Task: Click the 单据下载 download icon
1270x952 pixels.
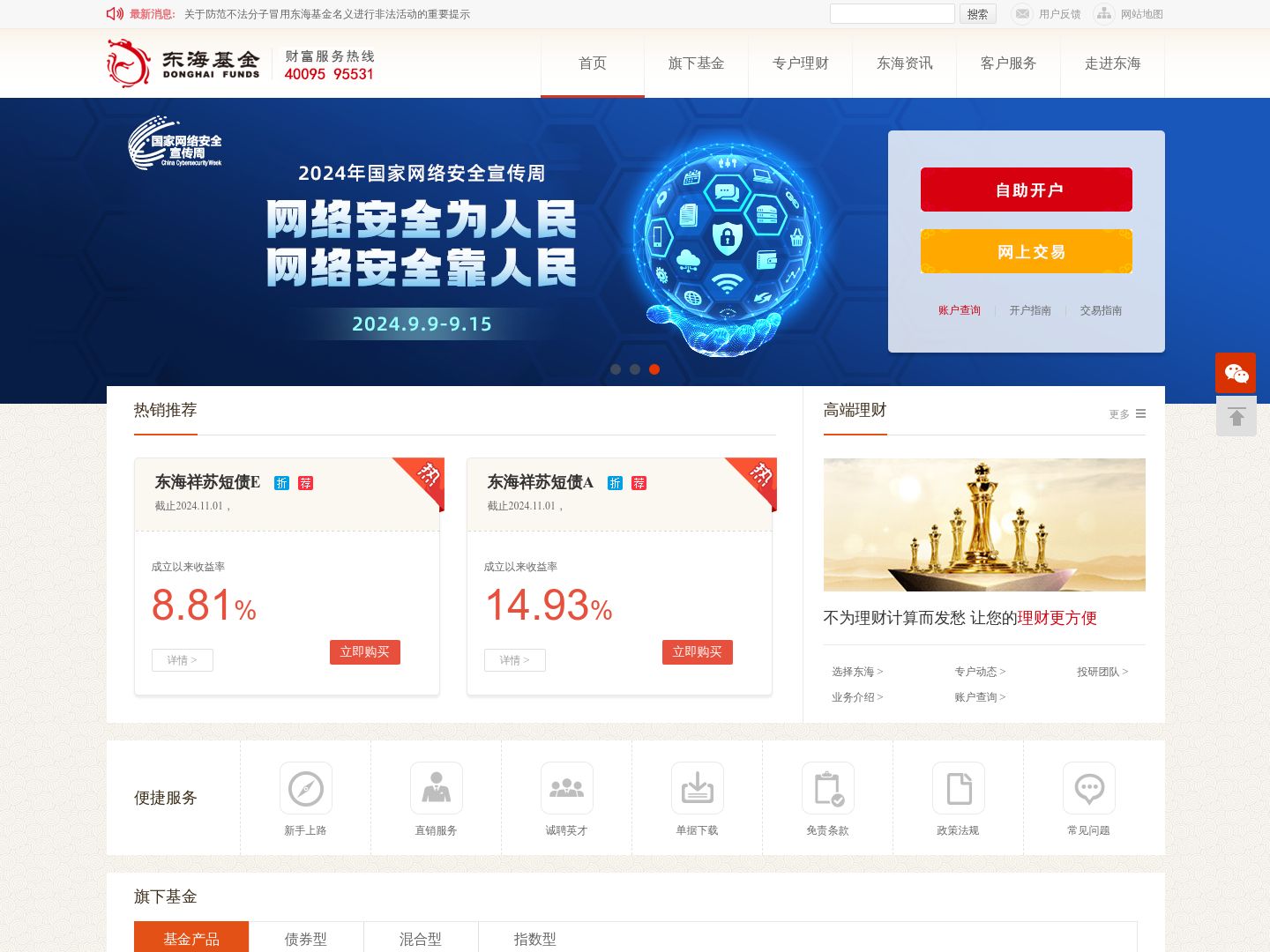Action: tap(697, 788)
